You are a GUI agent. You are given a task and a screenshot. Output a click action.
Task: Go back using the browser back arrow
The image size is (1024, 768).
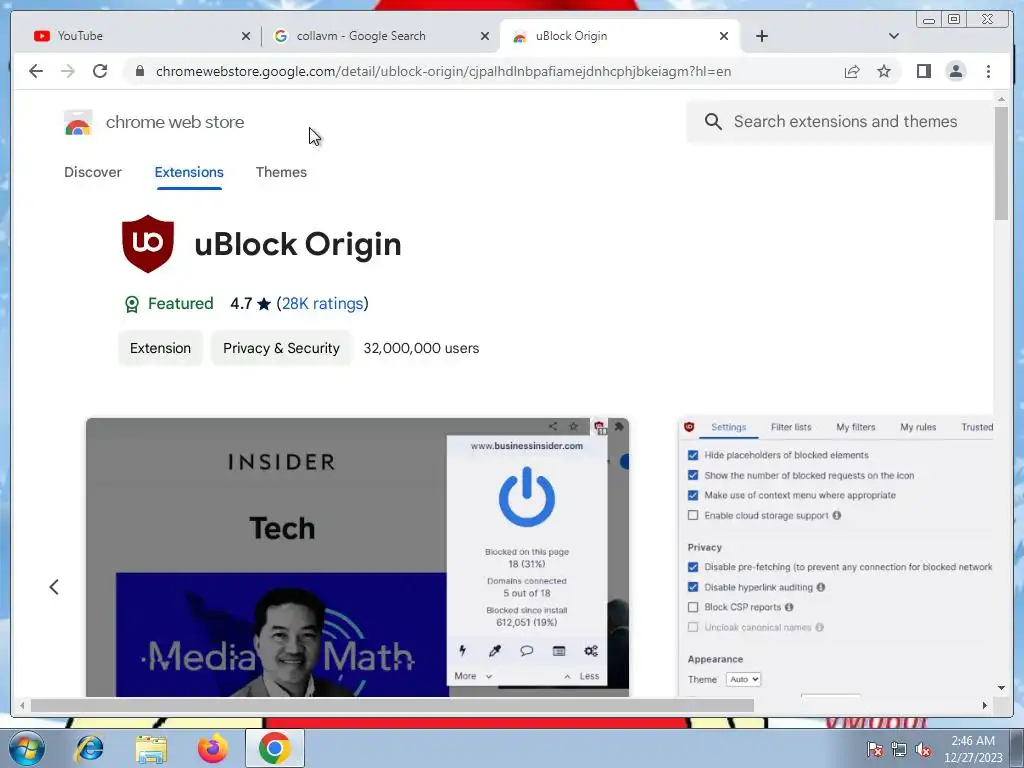tap(36, 71)
